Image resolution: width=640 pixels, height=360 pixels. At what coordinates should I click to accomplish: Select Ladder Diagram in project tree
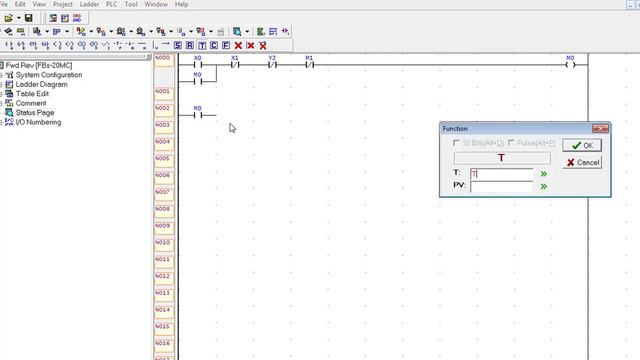(41, 84)
